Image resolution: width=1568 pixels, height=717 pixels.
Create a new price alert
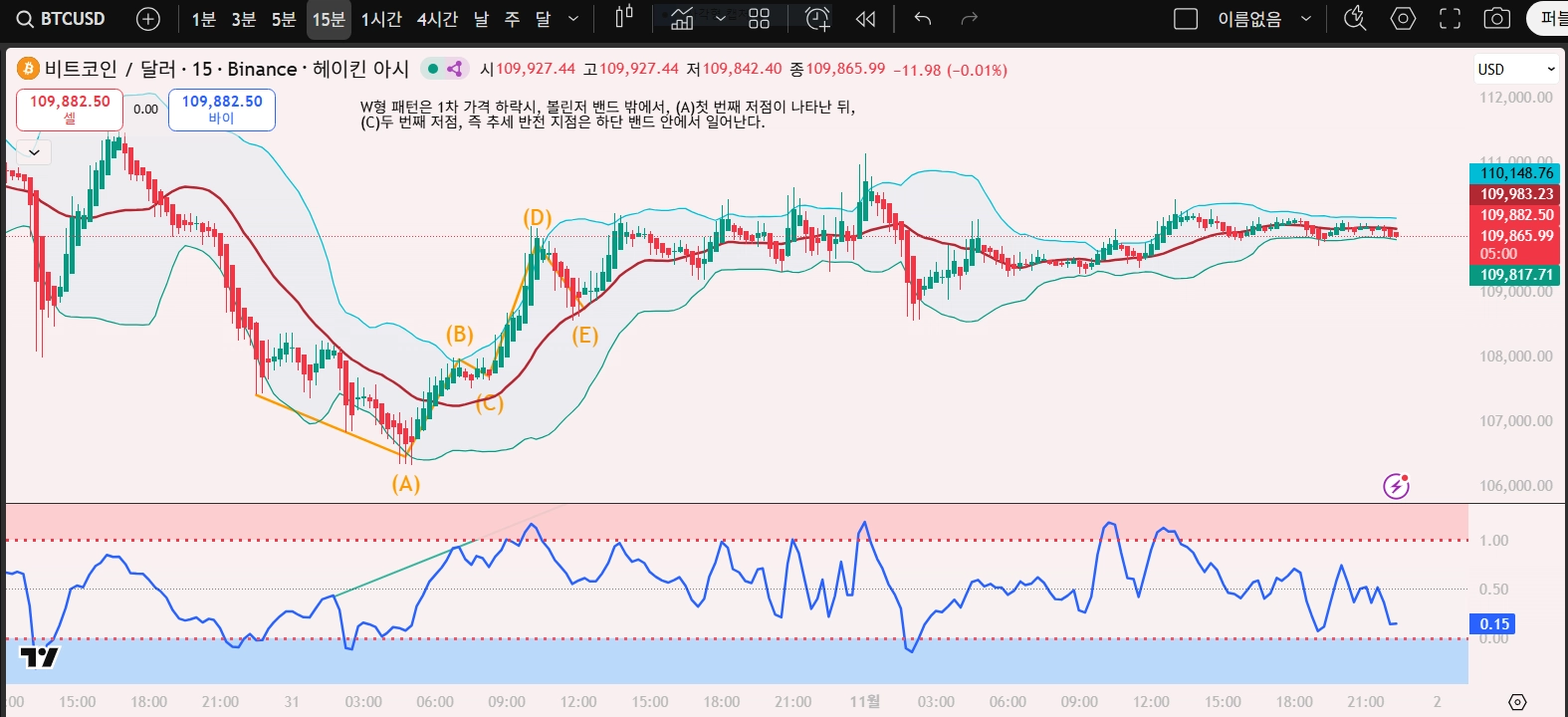817,18
